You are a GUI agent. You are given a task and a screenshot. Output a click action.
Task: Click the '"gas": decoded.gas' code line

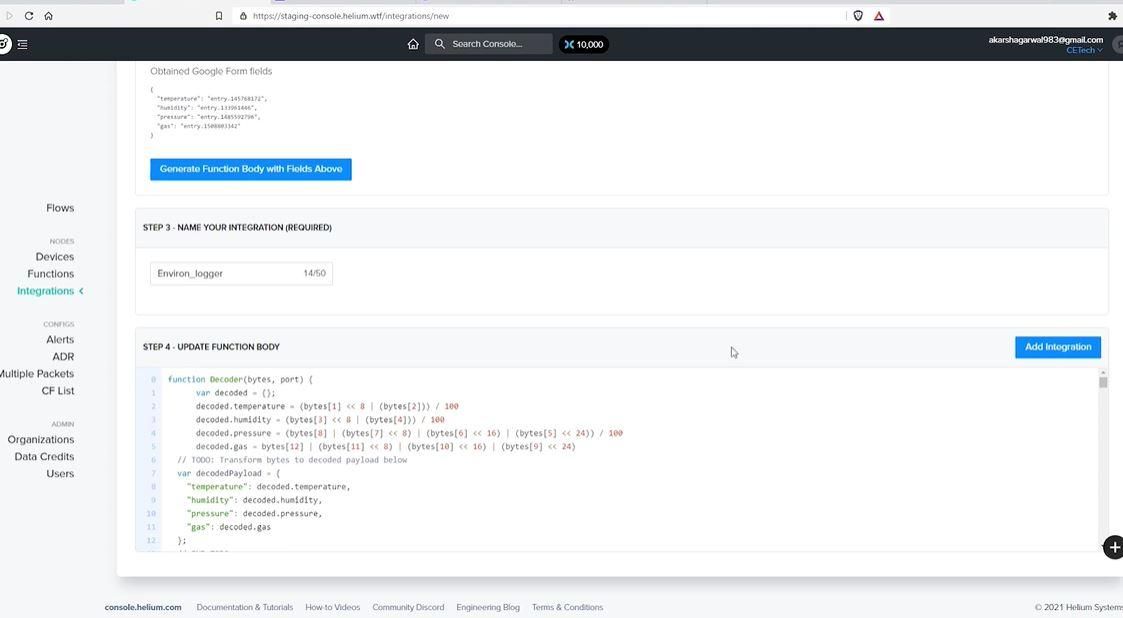coord(228,527)
